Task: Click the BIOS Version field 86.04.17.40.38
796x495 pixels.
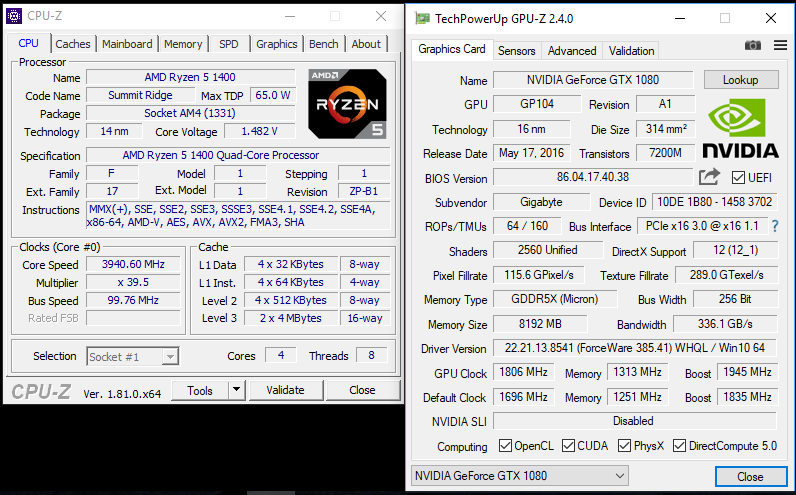Action: click(x=593, y=177)
